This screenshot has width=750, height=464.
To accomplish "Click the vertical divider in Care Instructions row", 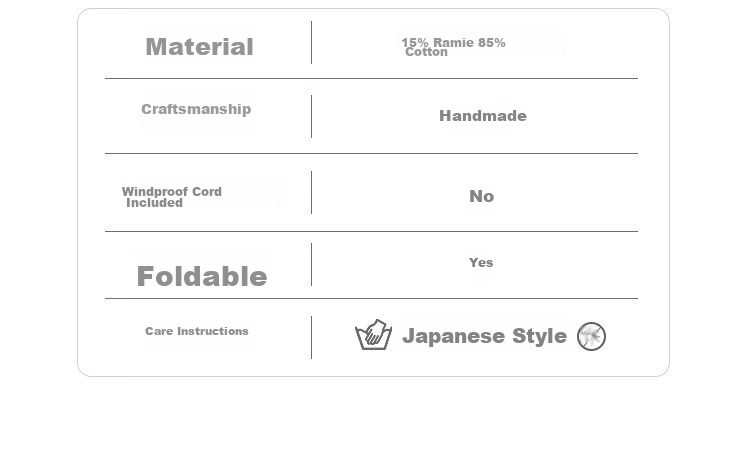I will (311, 337).
